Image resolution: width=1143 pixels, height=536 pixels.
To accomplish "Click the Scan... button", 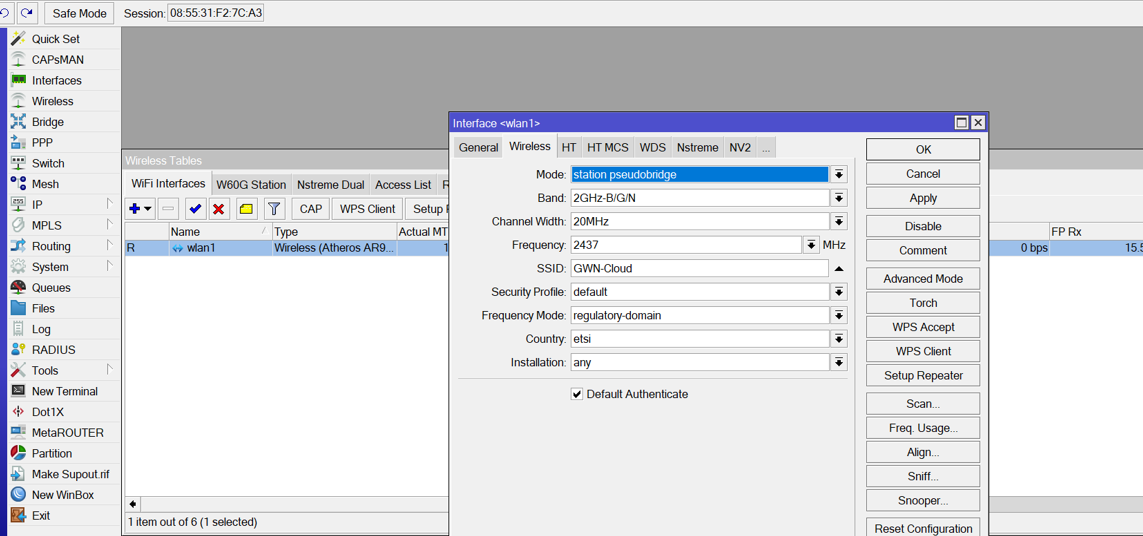I will pyautogui.click(x=923, y=403).
